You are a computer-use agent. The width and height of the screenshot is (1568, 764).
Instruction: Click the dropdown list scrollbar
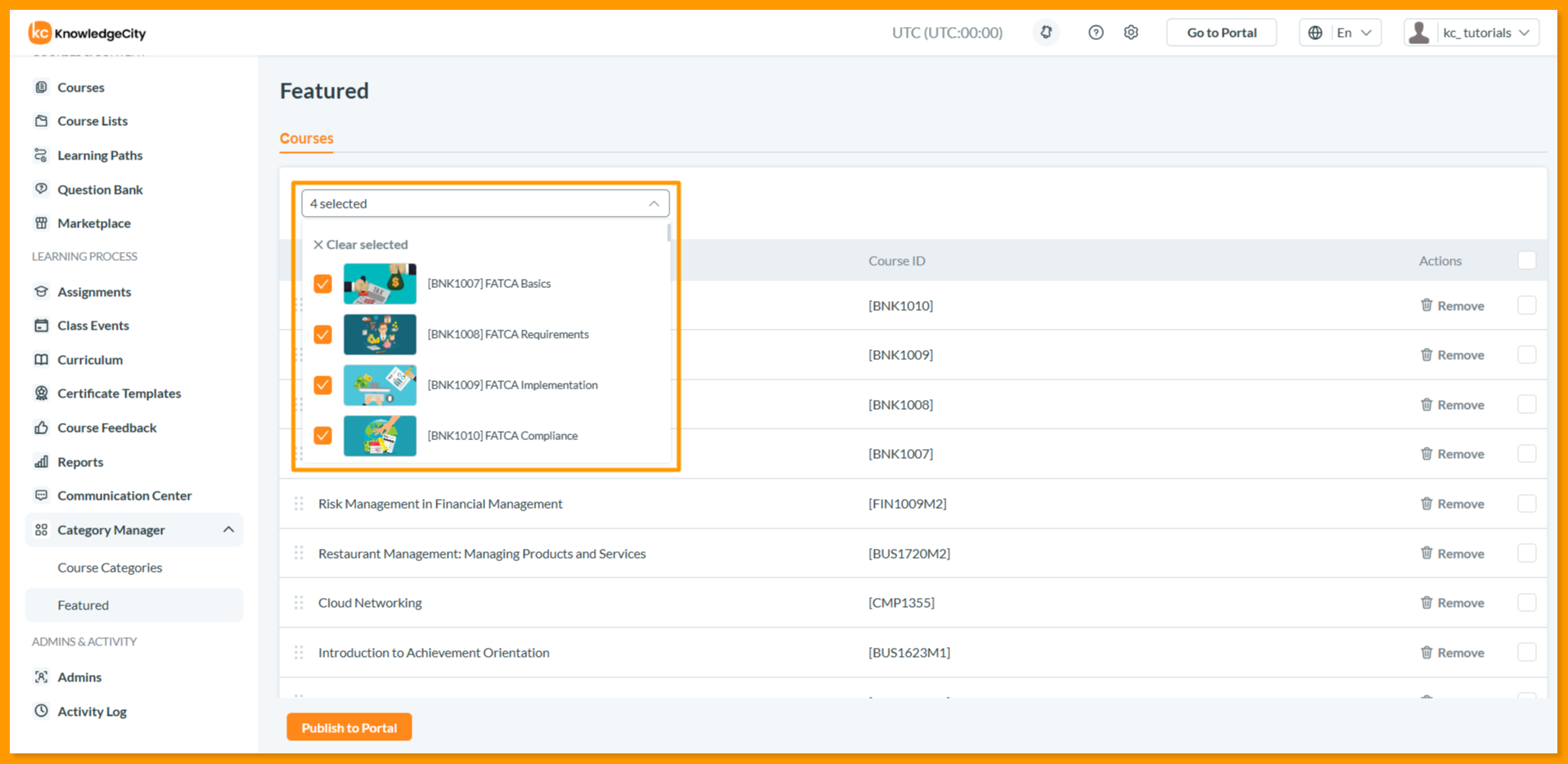[x=669, y=233]
